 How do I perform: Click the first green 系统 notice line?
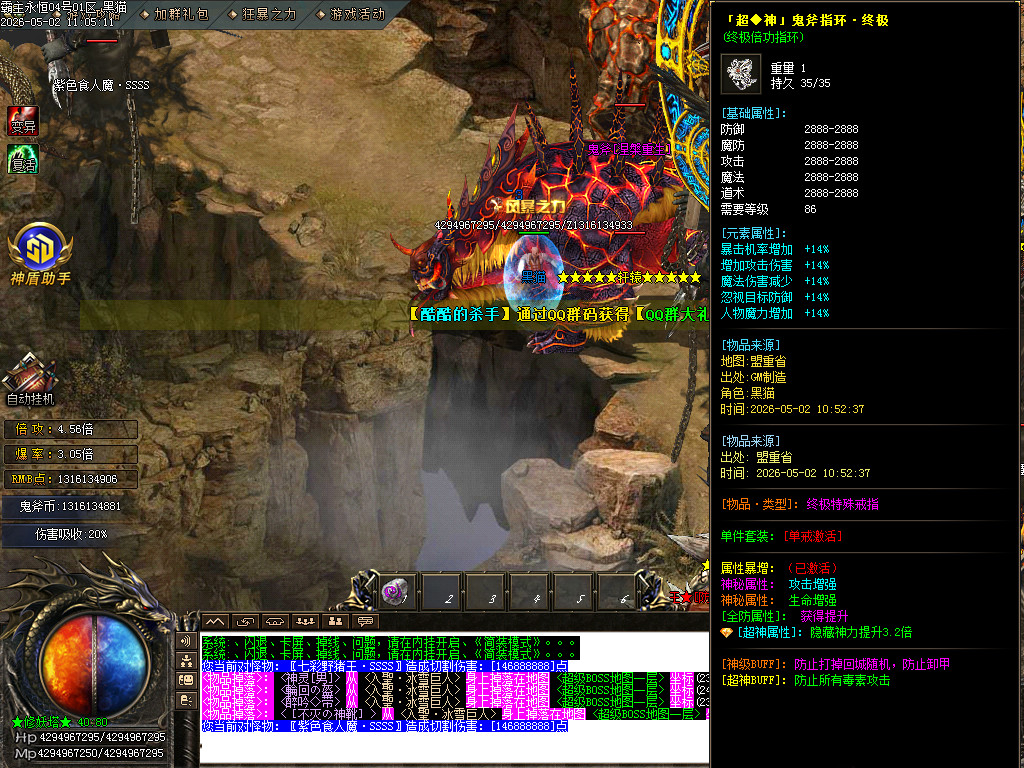pos(390,643)
